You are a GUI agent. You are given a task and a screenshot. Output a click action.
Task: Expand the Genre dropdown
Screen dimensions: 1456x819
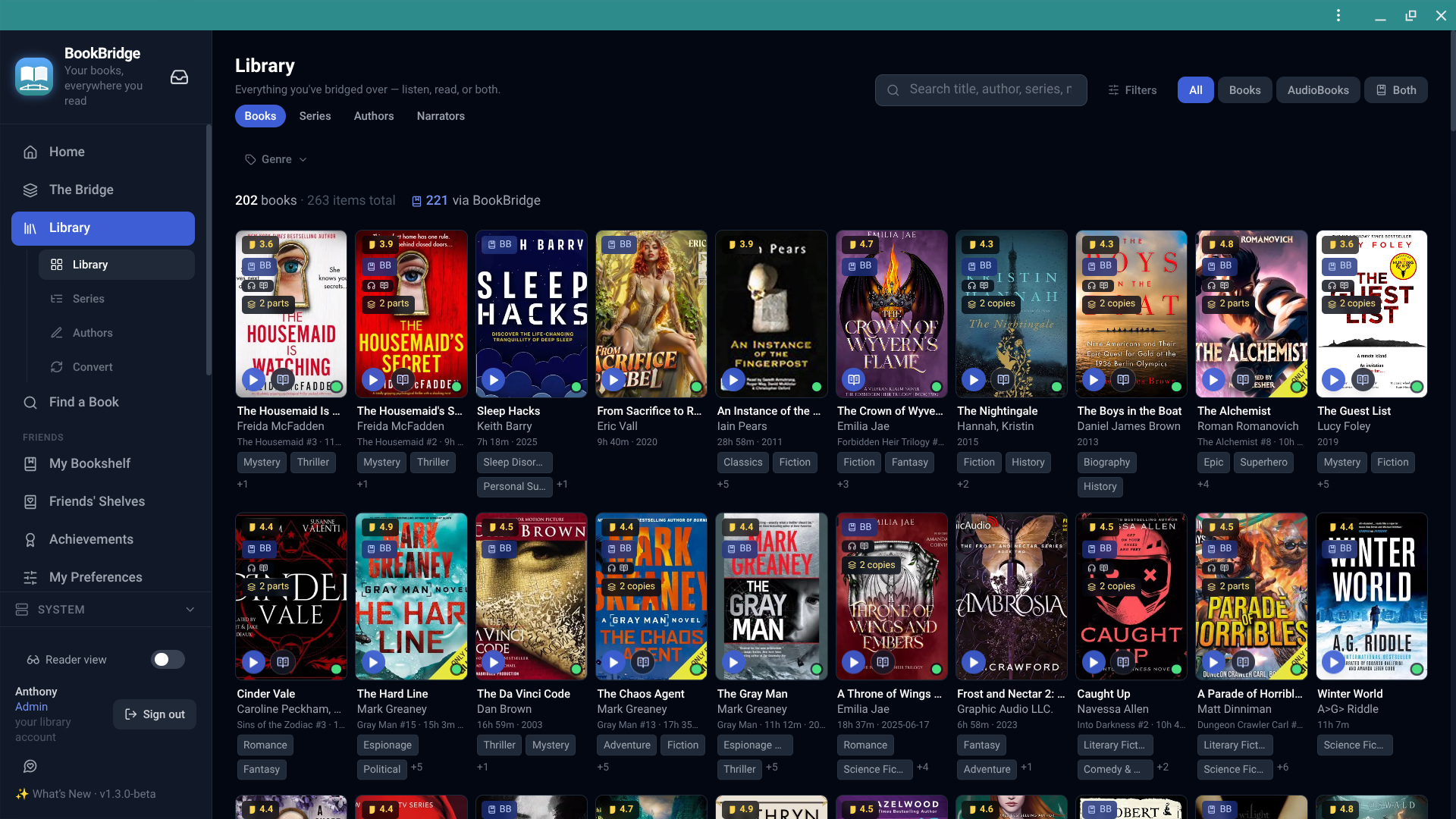click(x=276, y=159)
